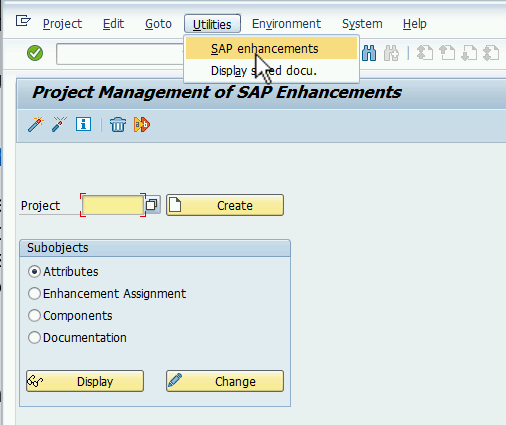506x425 pixels.
Task: Click the Display button
Action: tap(85, 381)
